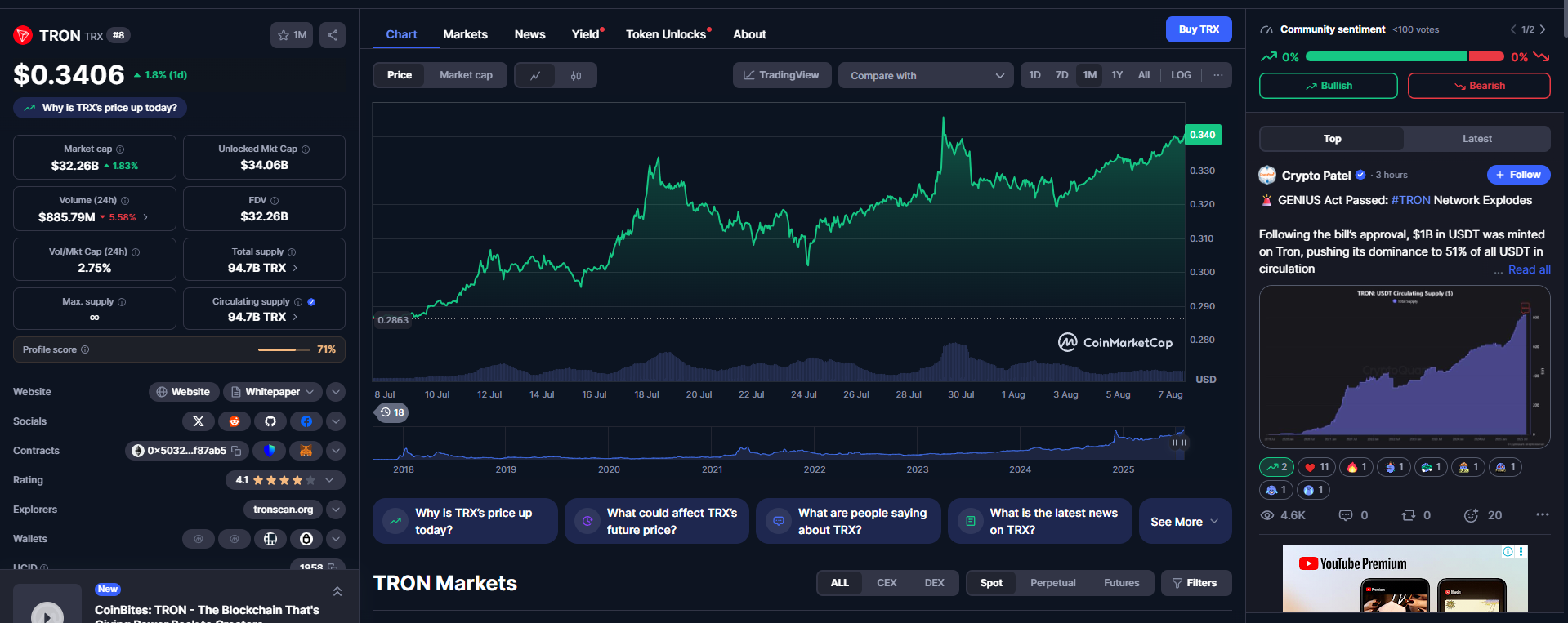
Task: Open the Compare with dropdown
Action: tap(926, 75)
